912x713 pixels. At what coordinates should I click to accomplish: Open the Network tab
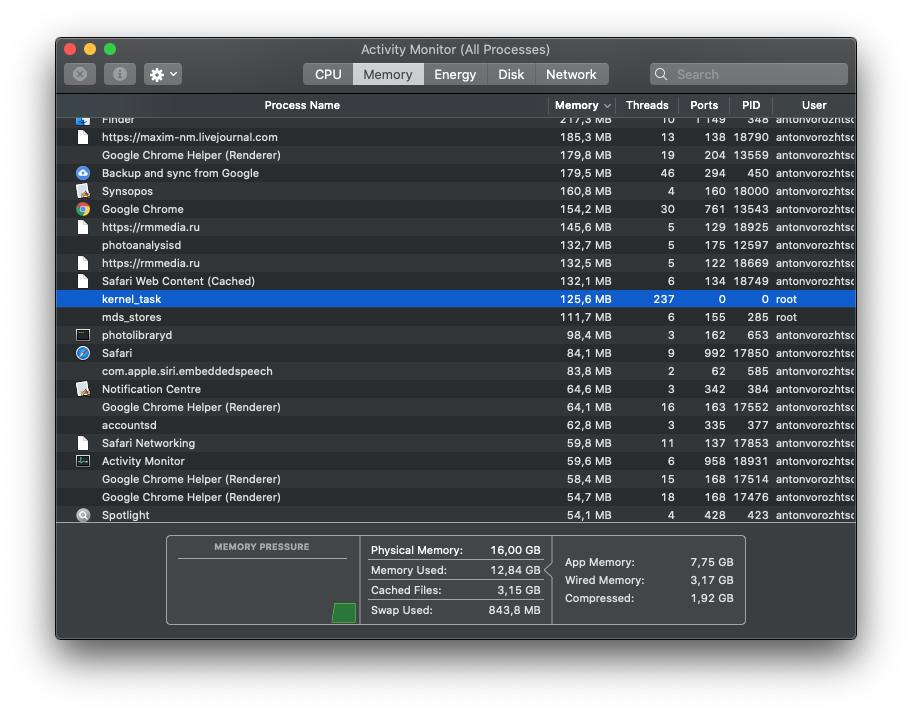click(571, 74)
